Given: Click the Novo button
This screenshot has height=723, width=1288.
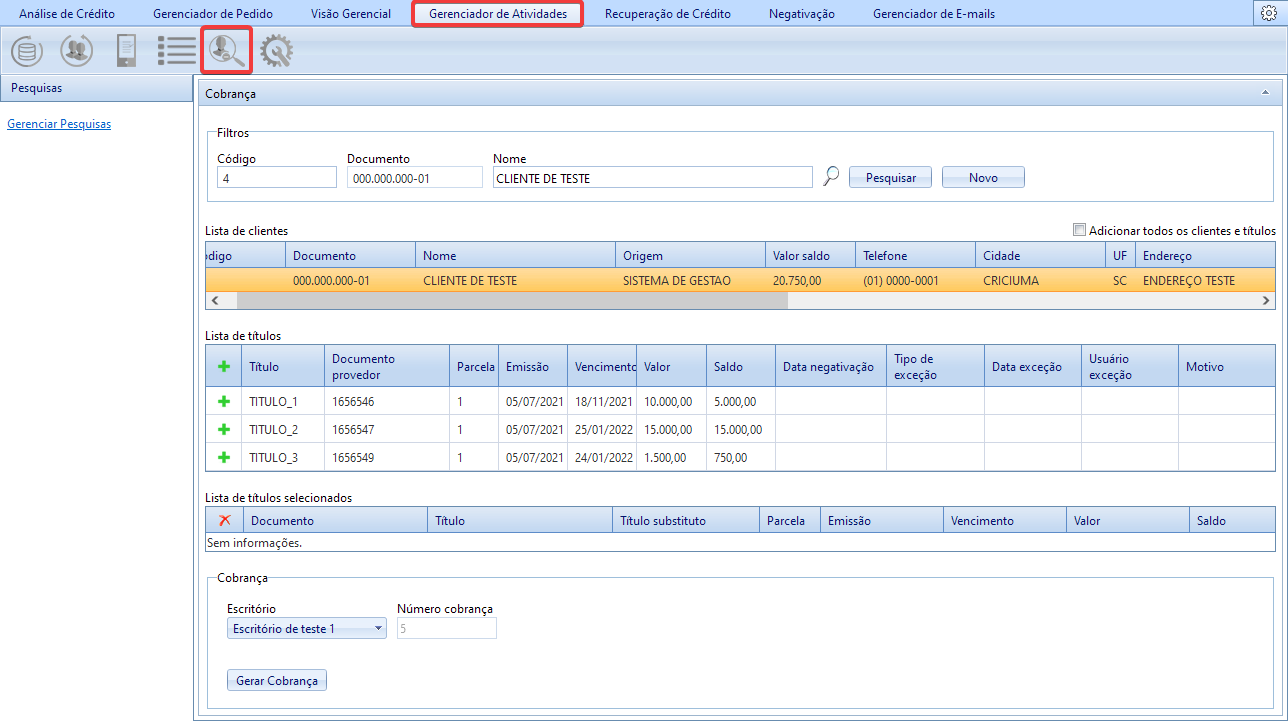Looking at the screenshot, I should click(983, 177).
